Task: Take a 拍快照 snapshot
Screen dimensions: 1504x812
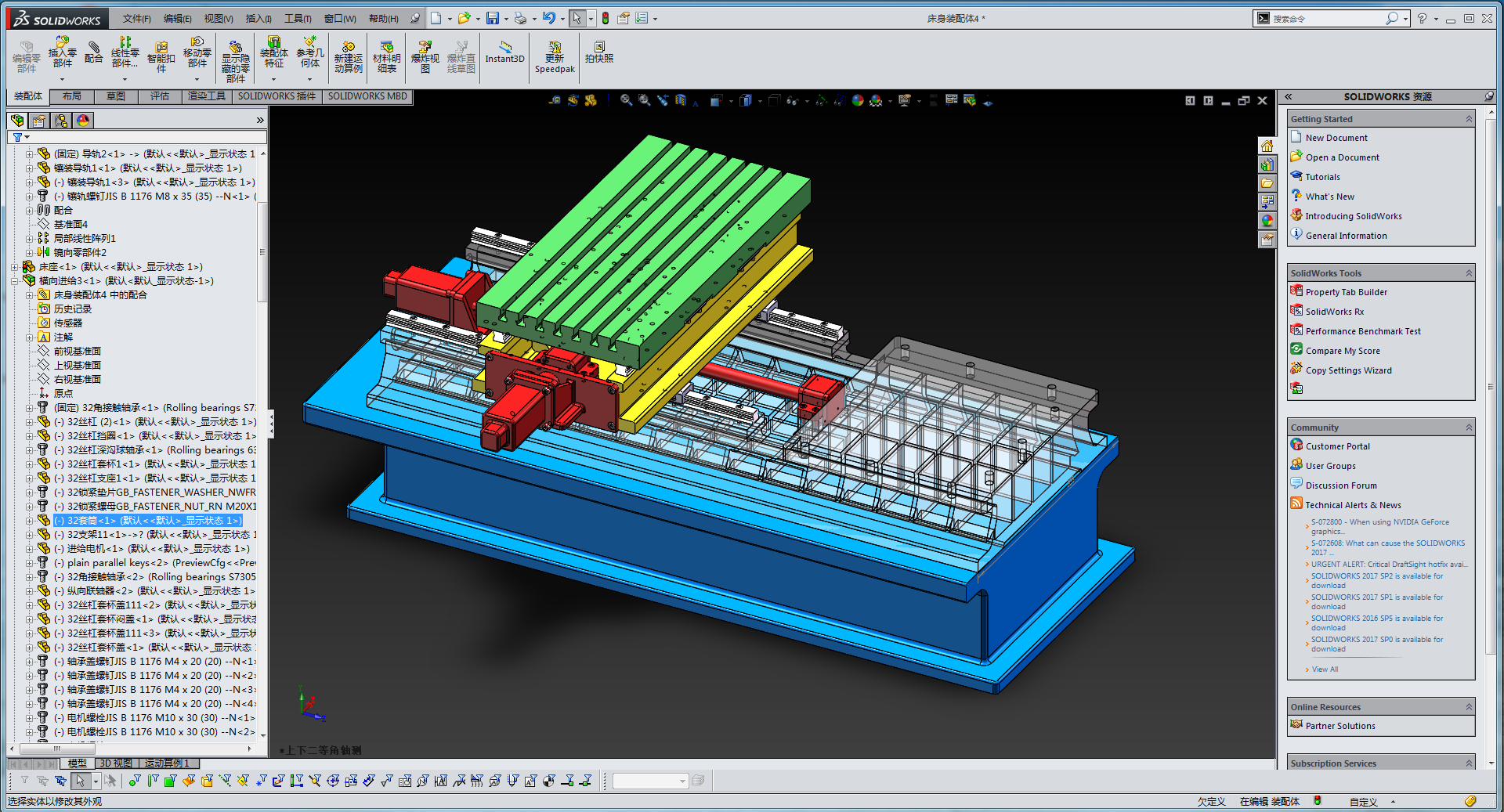Action: coord(599,52)
